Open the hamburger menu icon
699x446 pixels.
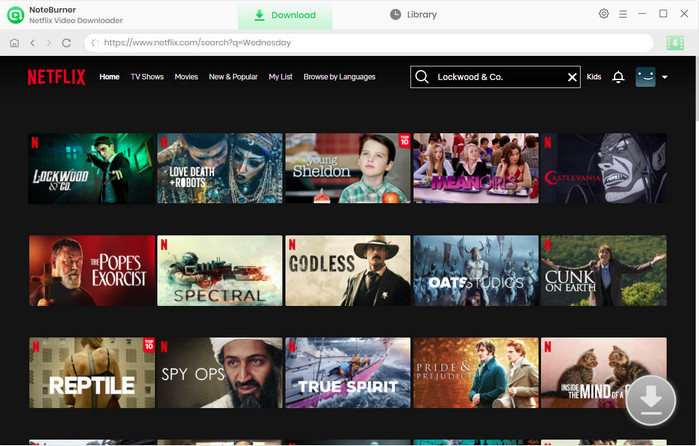[x=623, y=14]
